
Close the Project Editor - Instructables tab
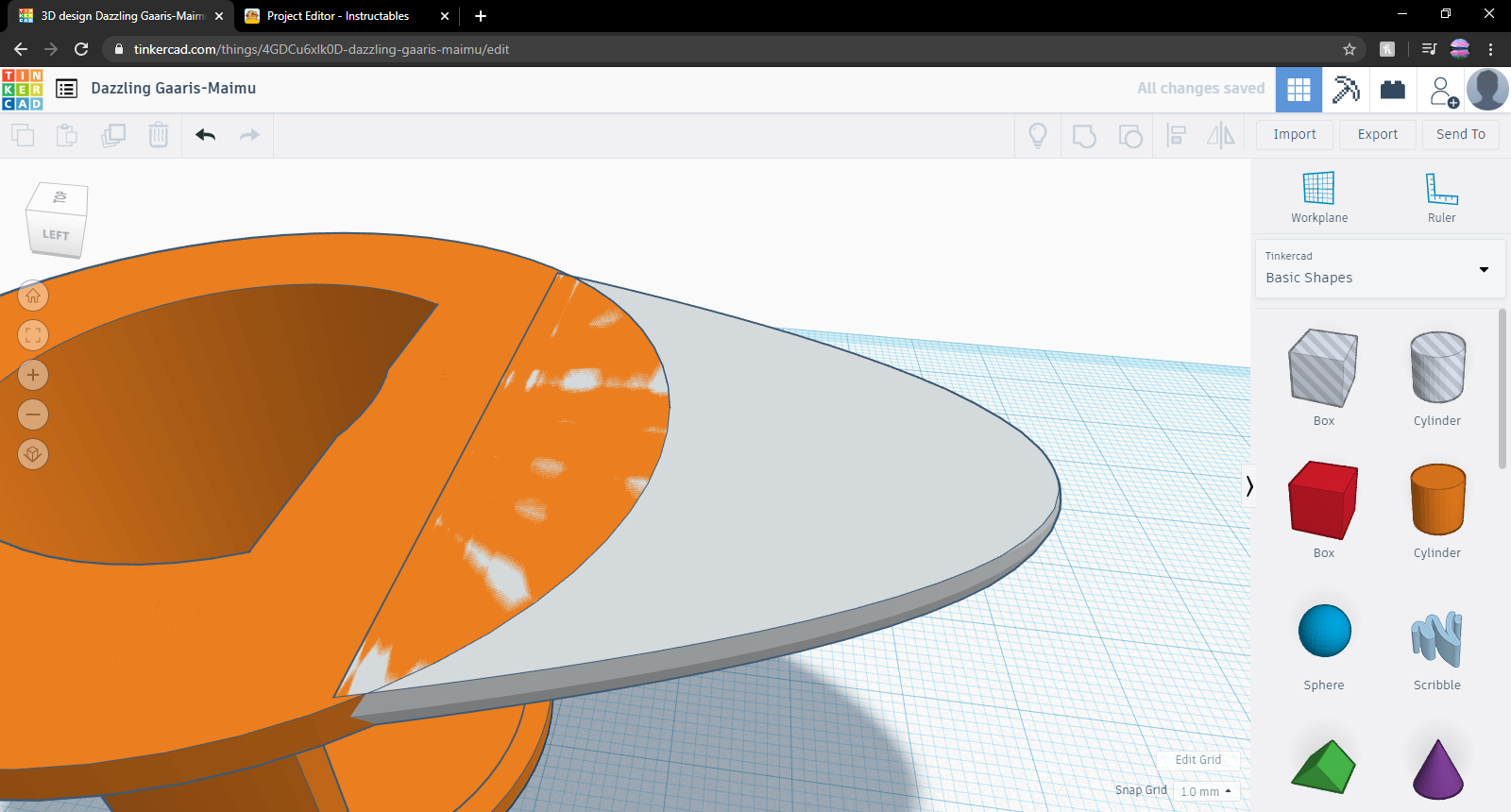(x=445, y=16)
